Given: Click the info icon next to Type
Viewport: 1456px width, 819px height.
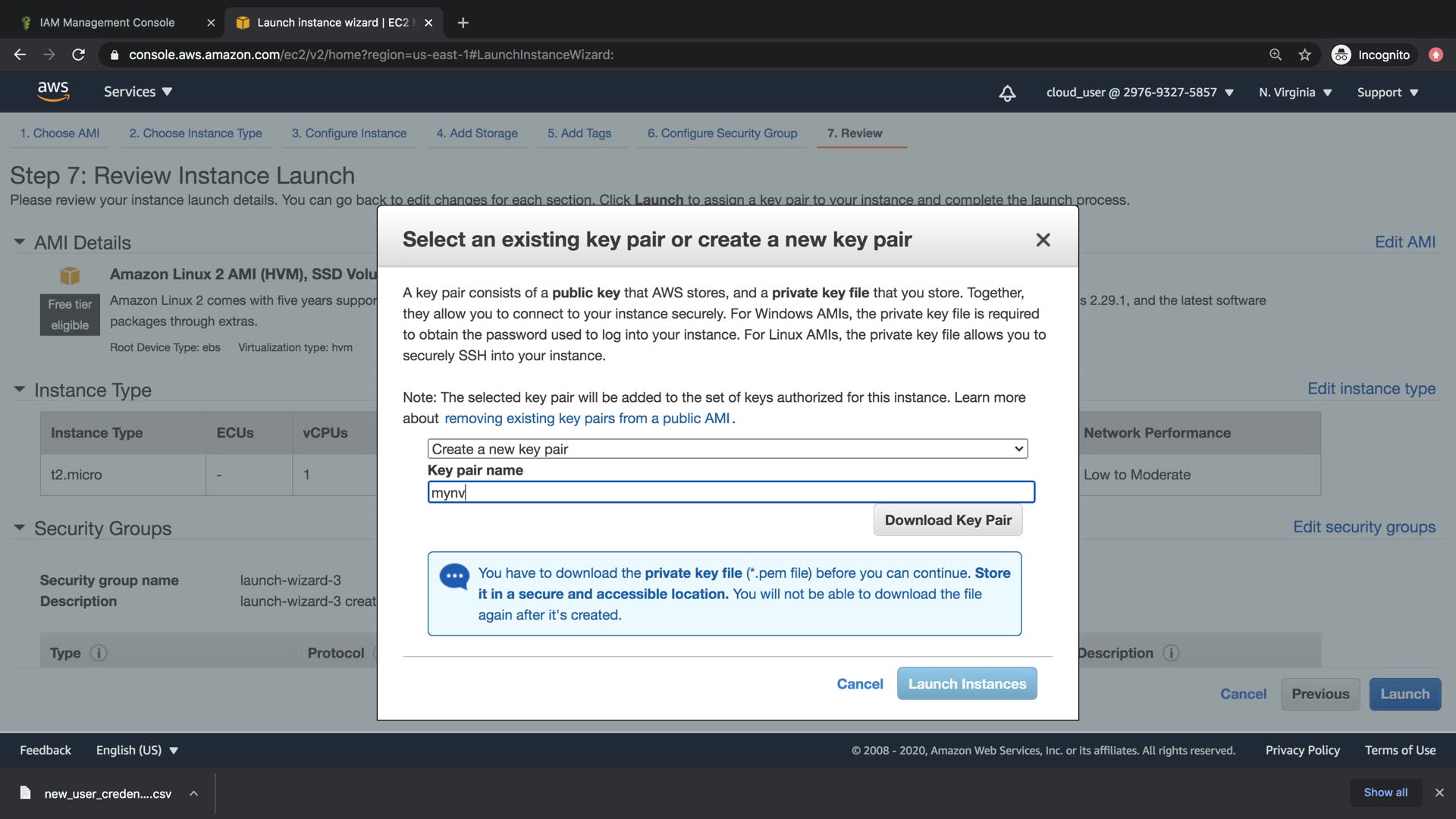Looking at the screenshot, I should click(x=99, y=653).
